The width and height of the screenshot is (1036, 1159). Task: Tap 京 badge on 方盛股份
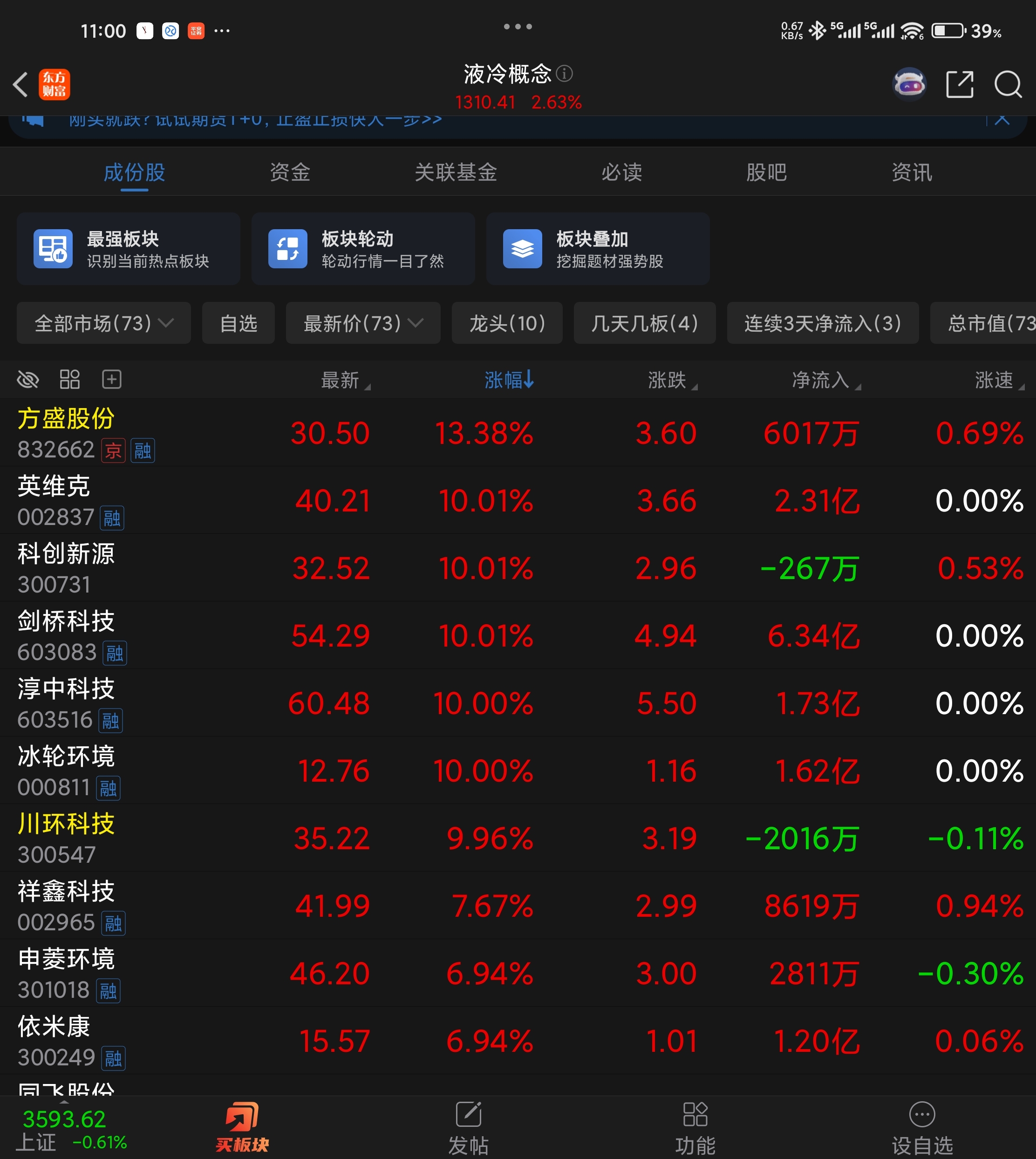113,450
